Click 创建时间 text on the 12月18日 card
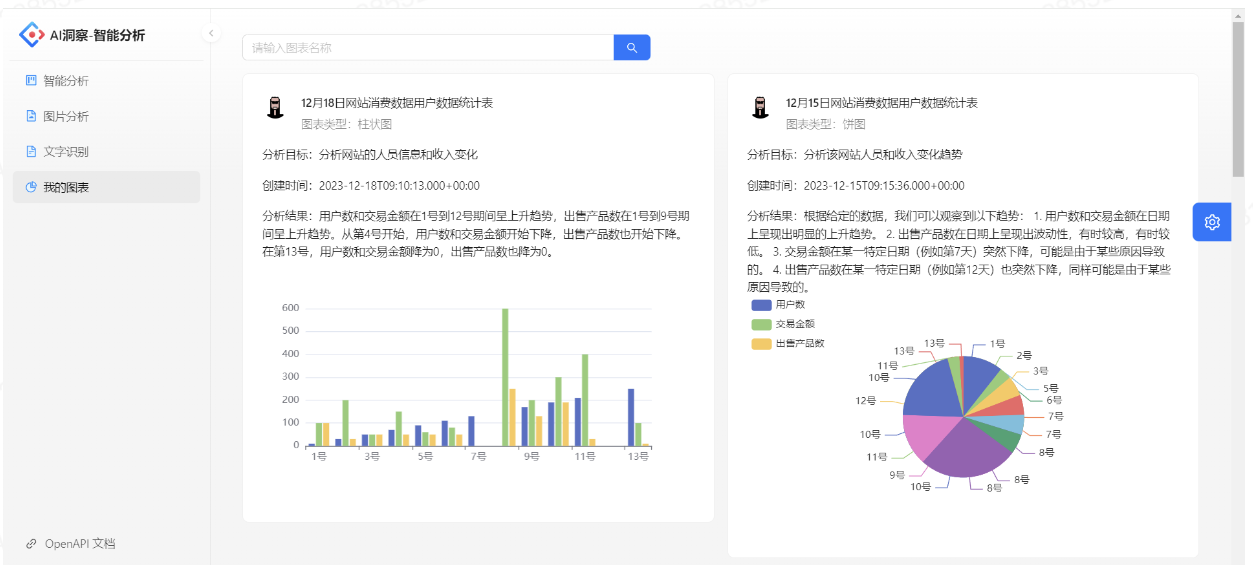This screenshot has width=1253, height=565. pos(371,186)
